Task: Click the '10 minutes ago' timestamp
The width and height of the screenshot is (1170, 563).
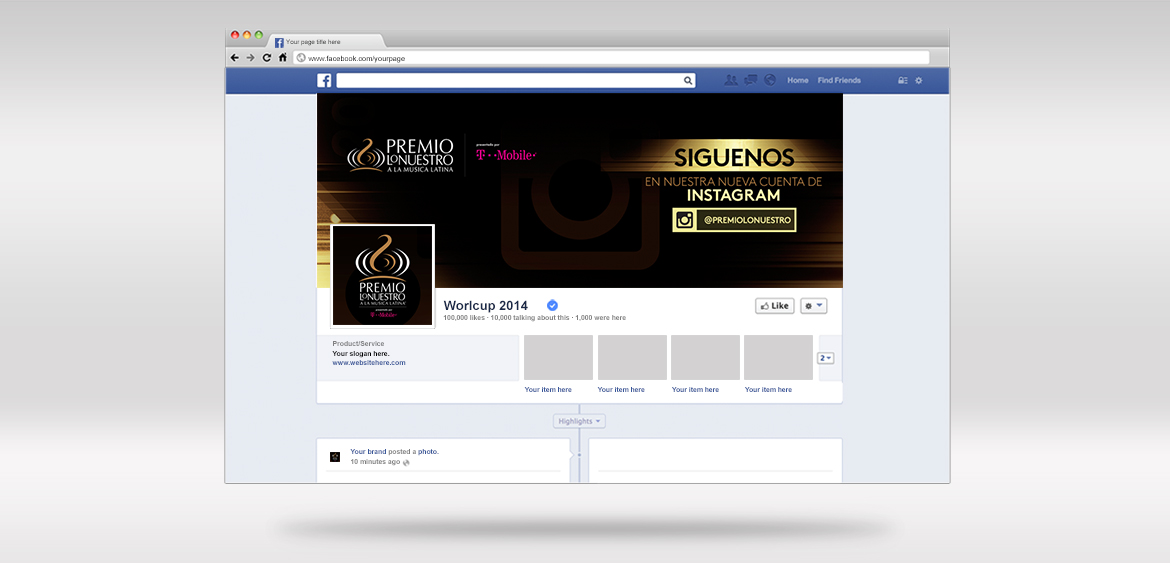Action: coord(375,462)
